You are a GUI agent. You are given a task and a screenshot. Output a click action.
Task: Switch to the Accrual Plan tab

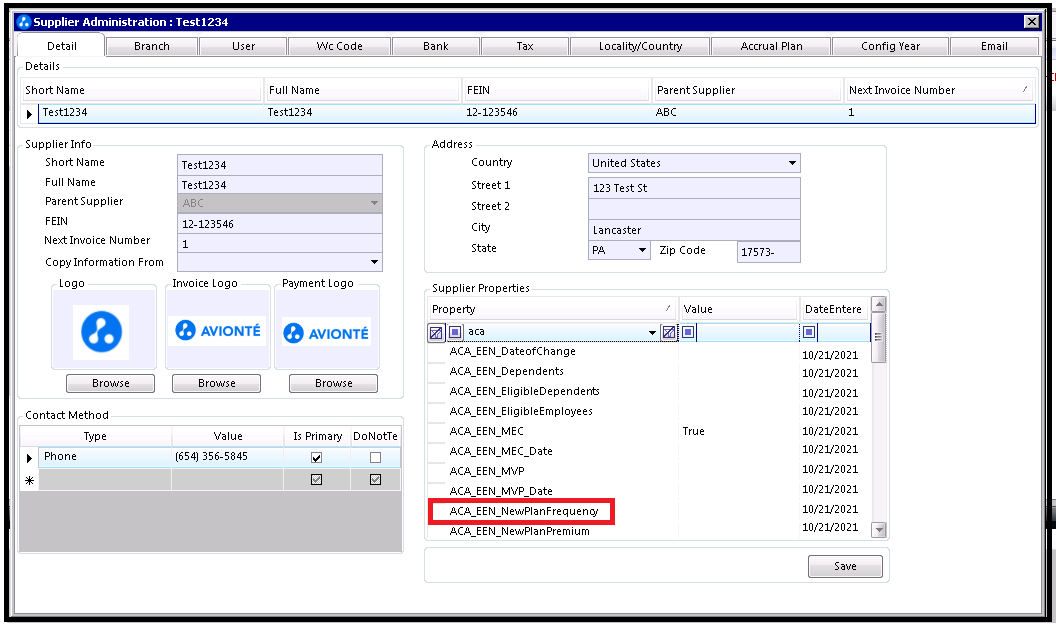coord(771,46)
